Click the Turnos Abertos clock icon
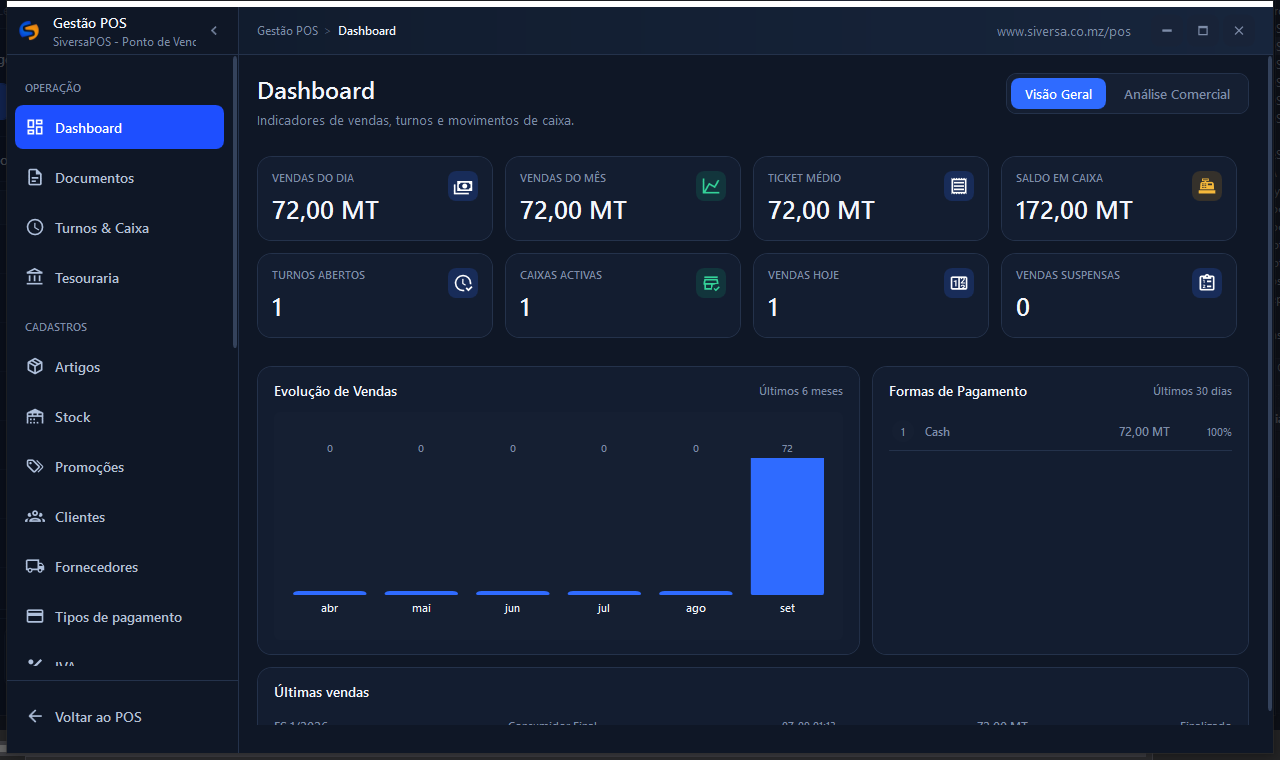Image resolution: width=1280 pixels, height=760 pixels. (463, 283)
